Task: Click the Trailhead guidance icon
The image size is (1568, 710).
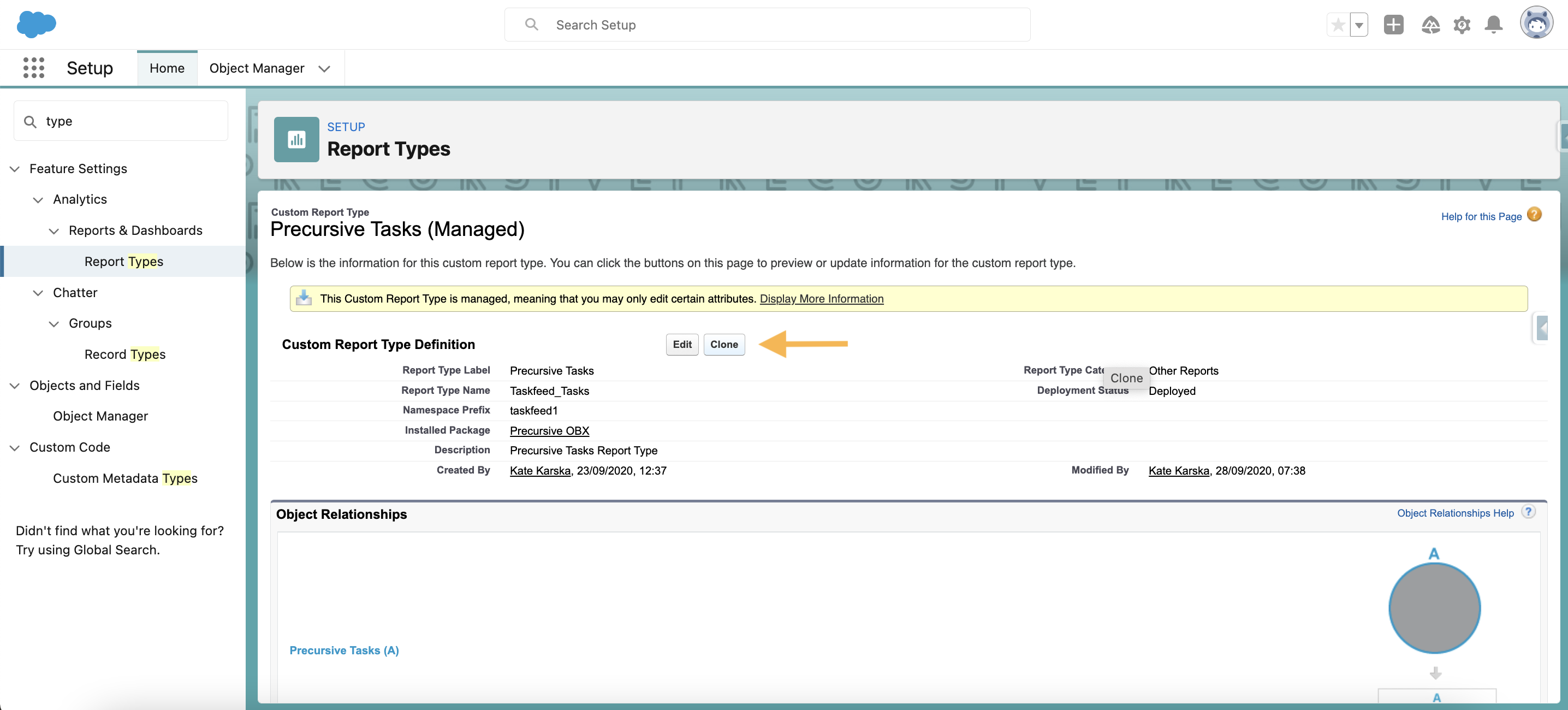Action: pos(1431,25)
